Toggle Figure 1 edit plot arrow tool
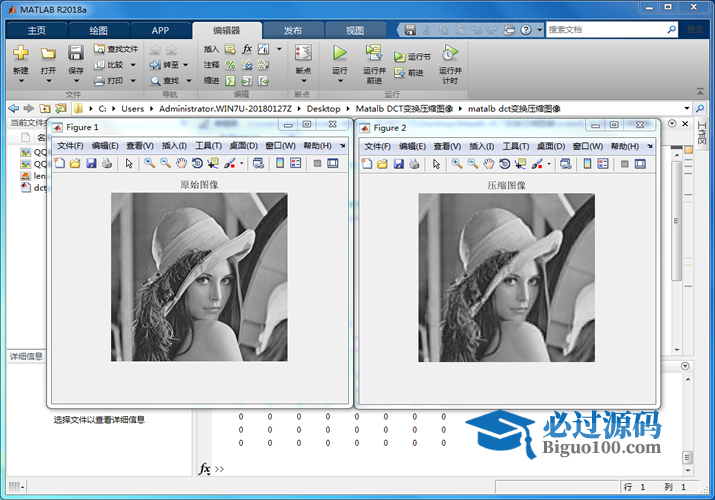715x500 pixels. click(x=129, y=163)
